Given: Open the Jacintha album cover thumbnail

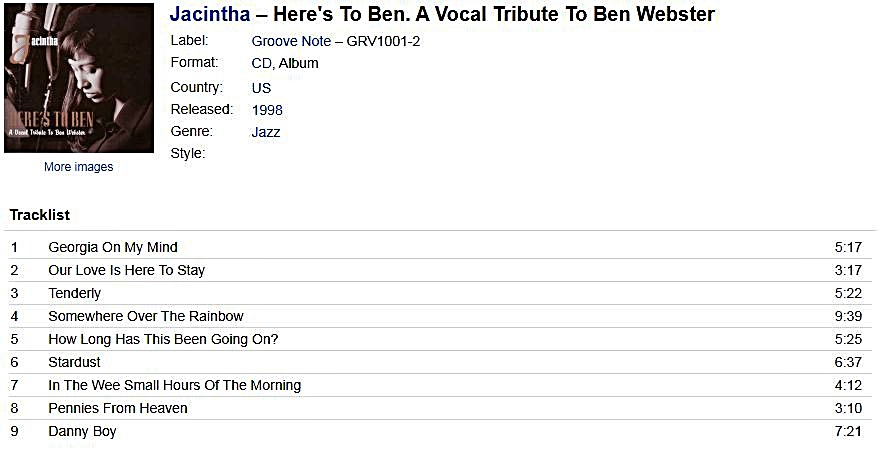Looking at the screenshot, I should pyautogui.click(x=79, y=78).
